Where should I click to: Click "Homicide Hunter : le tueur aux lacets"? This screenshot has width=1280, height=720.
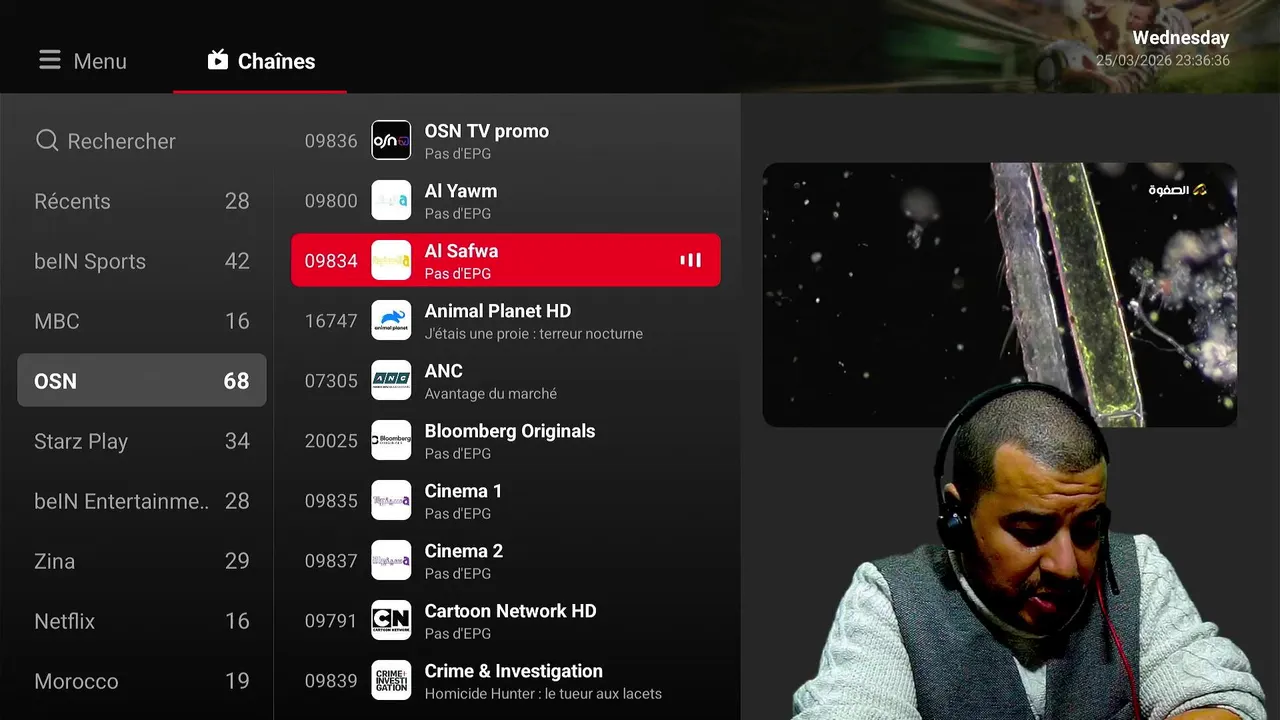coord(543,694)
